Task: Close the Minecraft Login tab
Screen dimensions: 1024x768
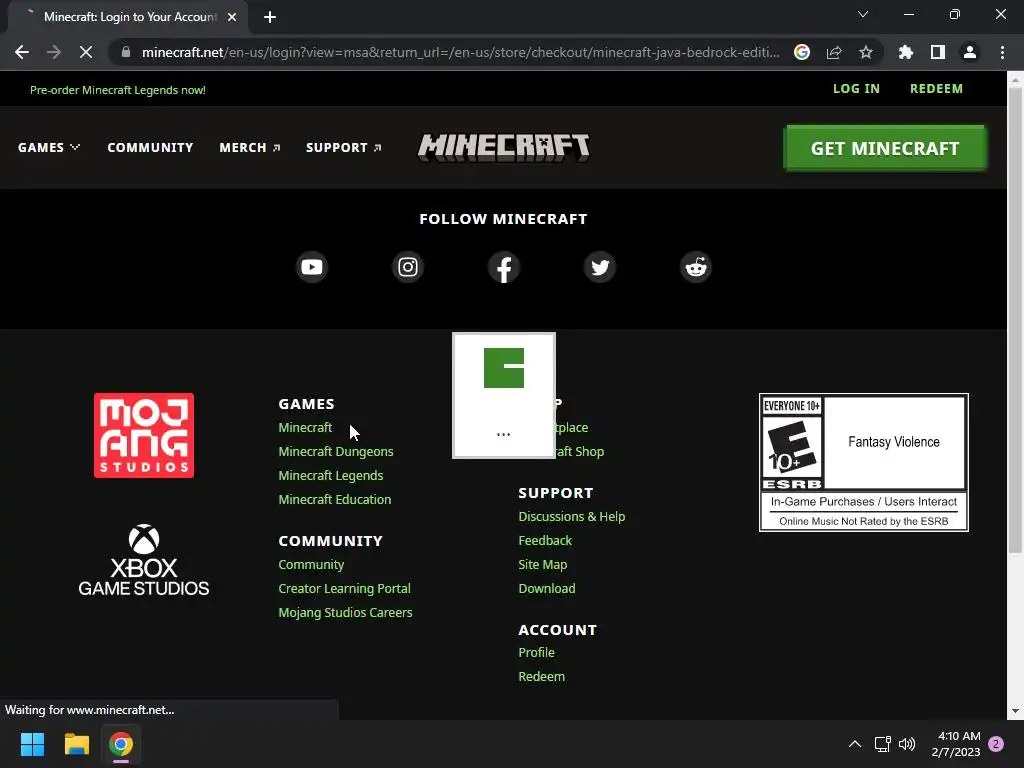Action: point(232,17)
